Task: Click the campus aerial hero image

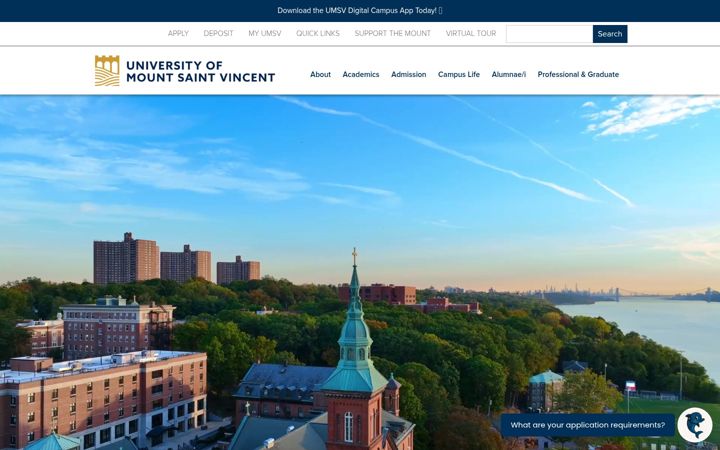Action: point(360,272)
